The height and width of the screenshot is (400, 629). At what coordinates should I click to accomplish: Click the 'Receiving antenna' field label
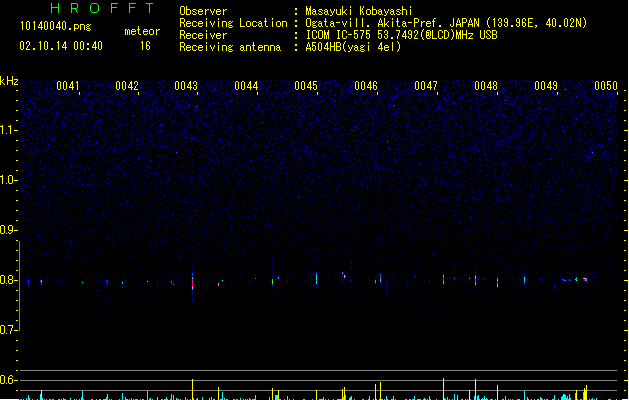[230, 47]
